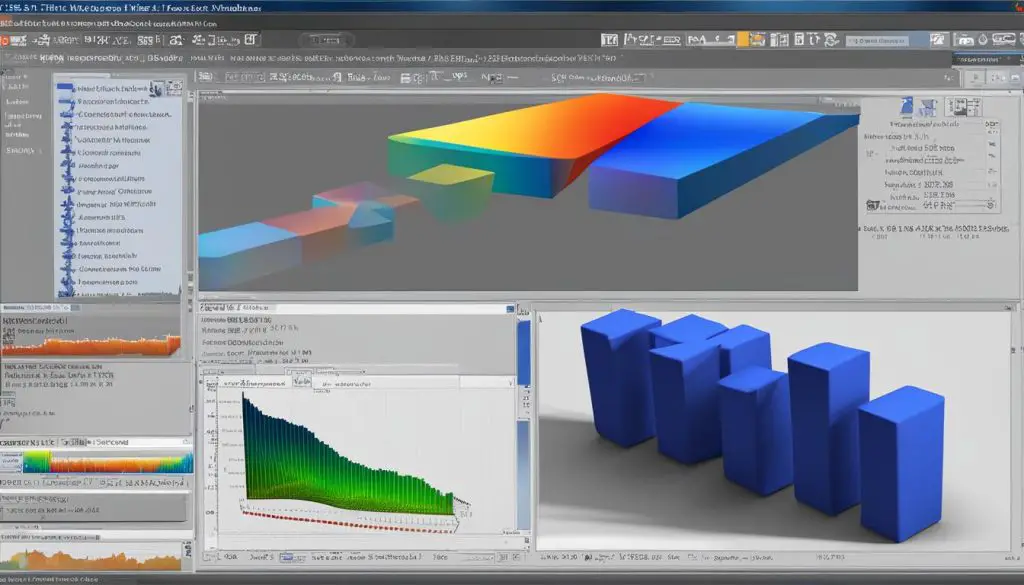The width and height of the screenshot is (1024, 585).
Task: Click the orange highlighted icon in top toolbar
Action: coord(743,40)
